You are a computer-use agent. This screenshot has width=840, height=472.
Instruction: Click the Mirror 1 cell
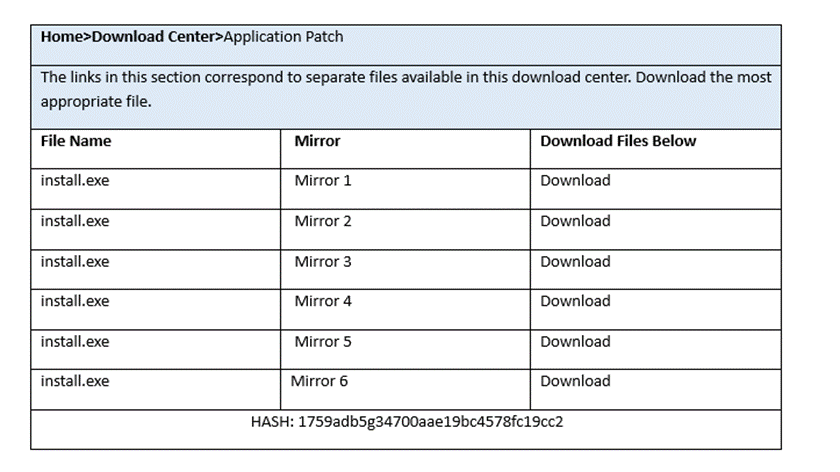(x=323, y=181)
